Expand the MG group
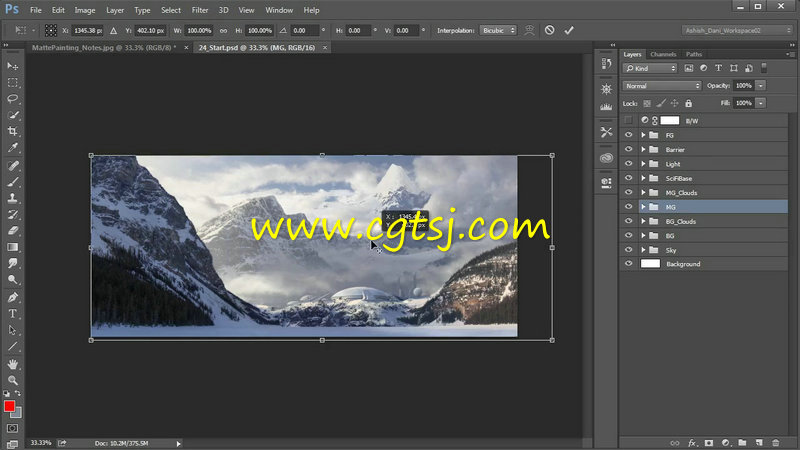The width and height of the screenshot is (800, 450). (643, 207)
